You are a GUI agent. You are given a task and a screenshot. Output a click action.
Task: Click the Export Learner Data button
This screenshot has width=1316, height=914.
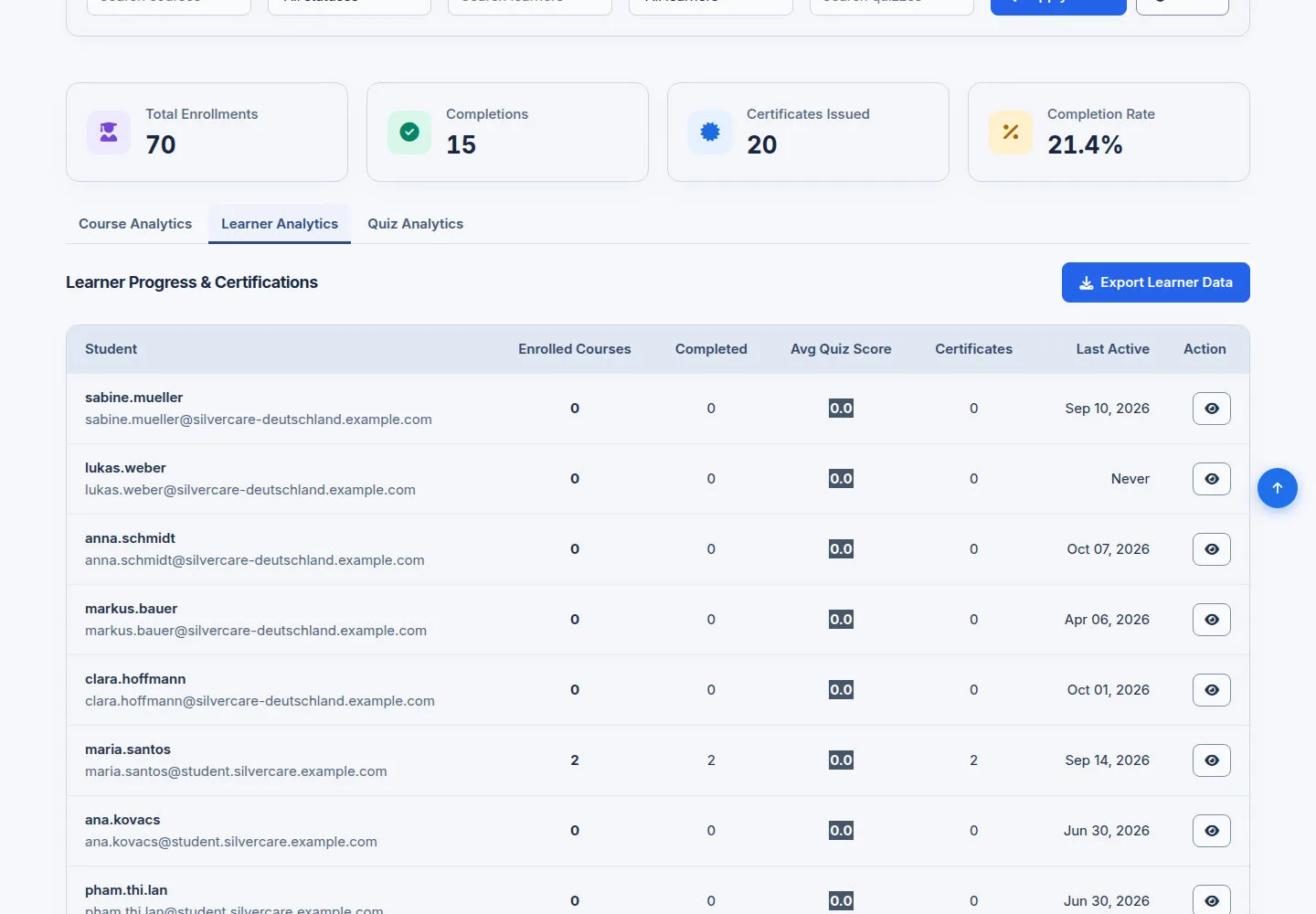(1156, 282)
